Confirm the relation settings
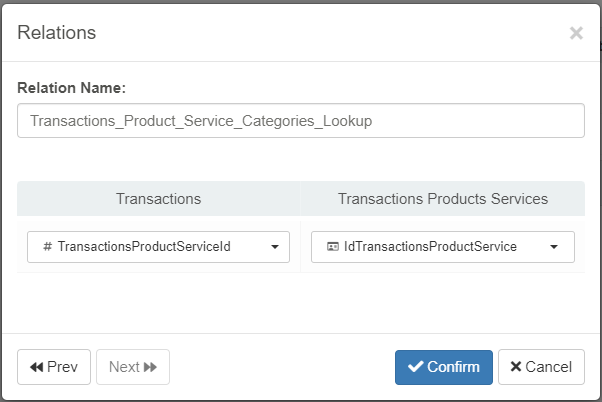 click(443, 367)
